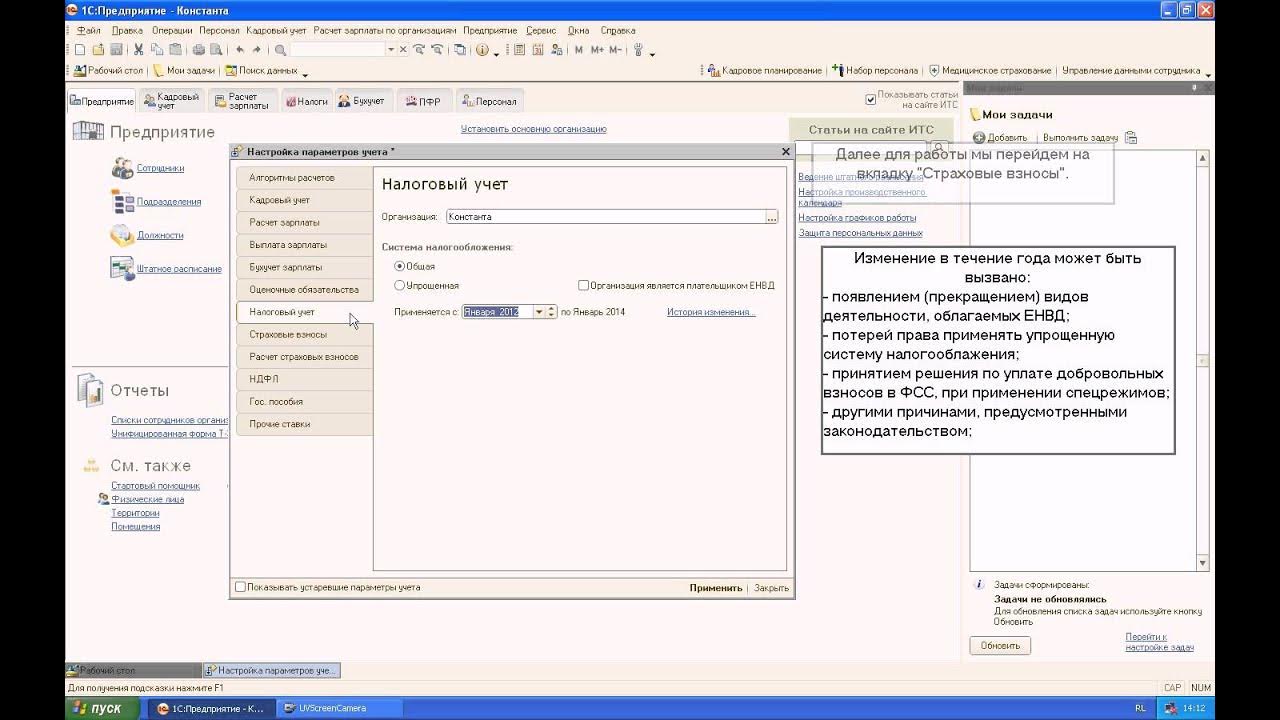This screenshot has height=720, width=1280.
Task: Click the wrench settings icon in toolbar
Action: tap(638, 49)
